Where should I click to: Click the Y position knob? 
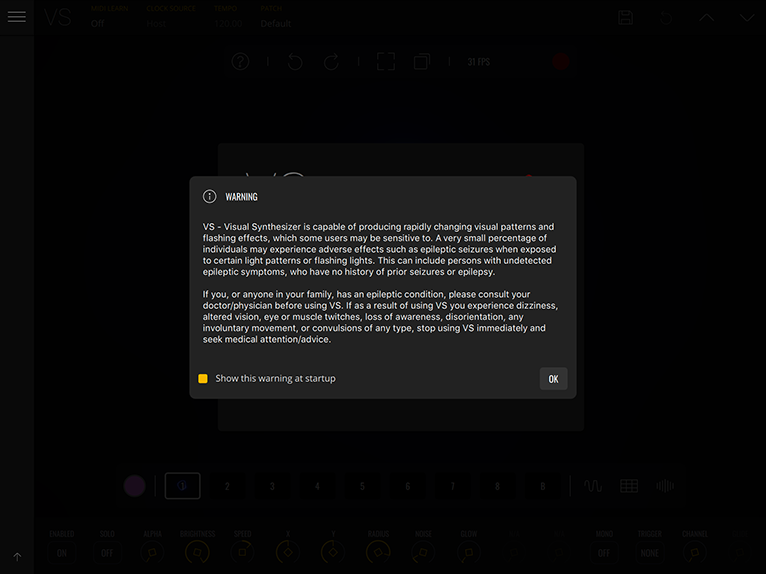pos(333,553)
